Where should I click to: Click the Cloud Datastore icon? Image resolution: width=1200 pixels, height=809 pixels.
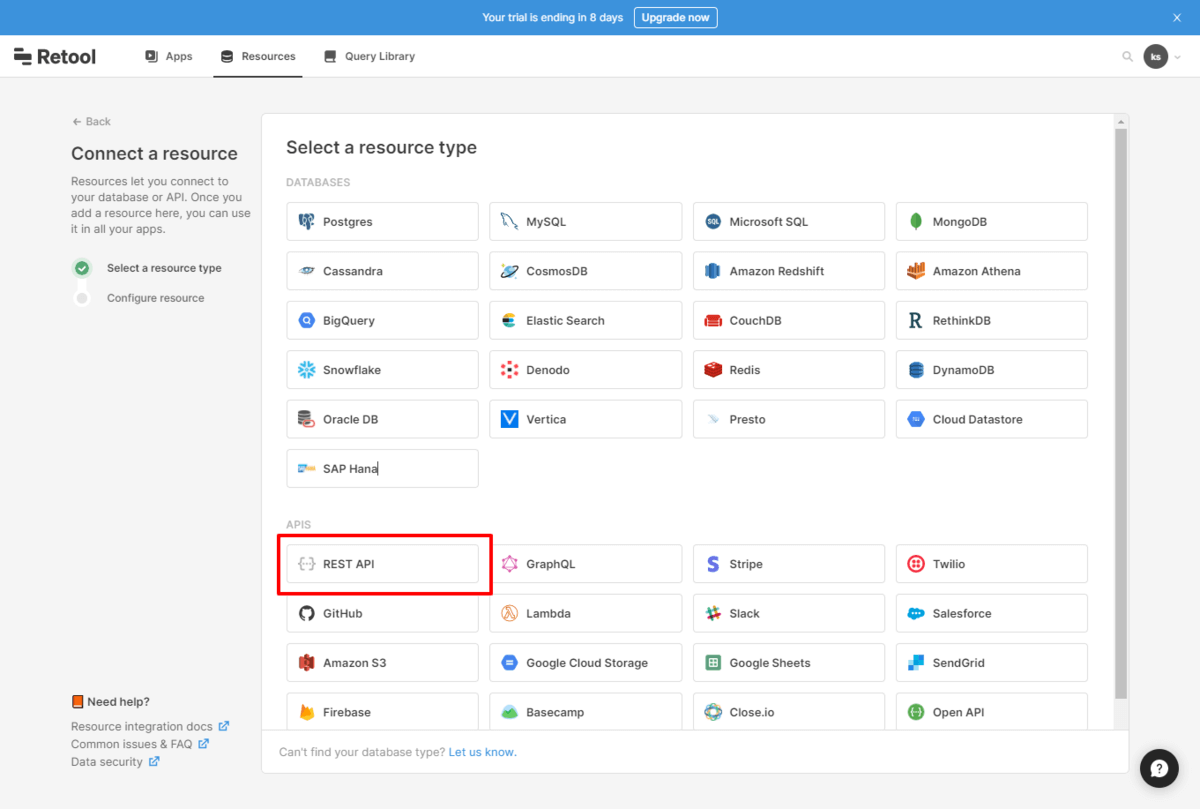click(916, 419)
